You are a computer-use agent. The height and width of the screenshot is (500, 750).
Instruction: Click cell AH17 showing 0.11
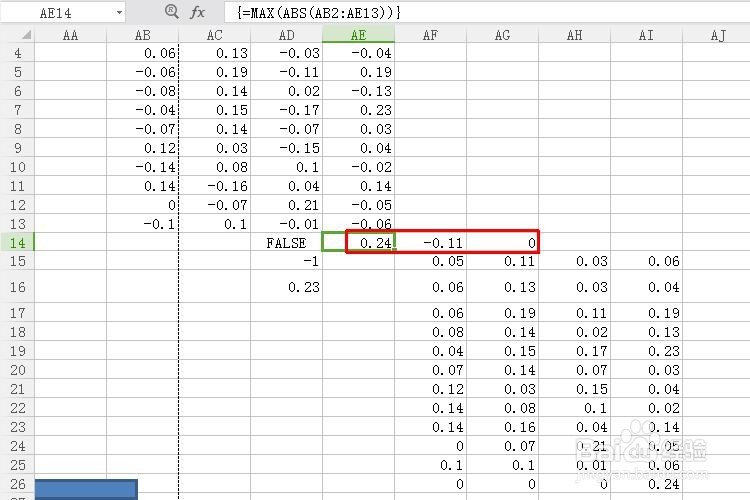574,313
